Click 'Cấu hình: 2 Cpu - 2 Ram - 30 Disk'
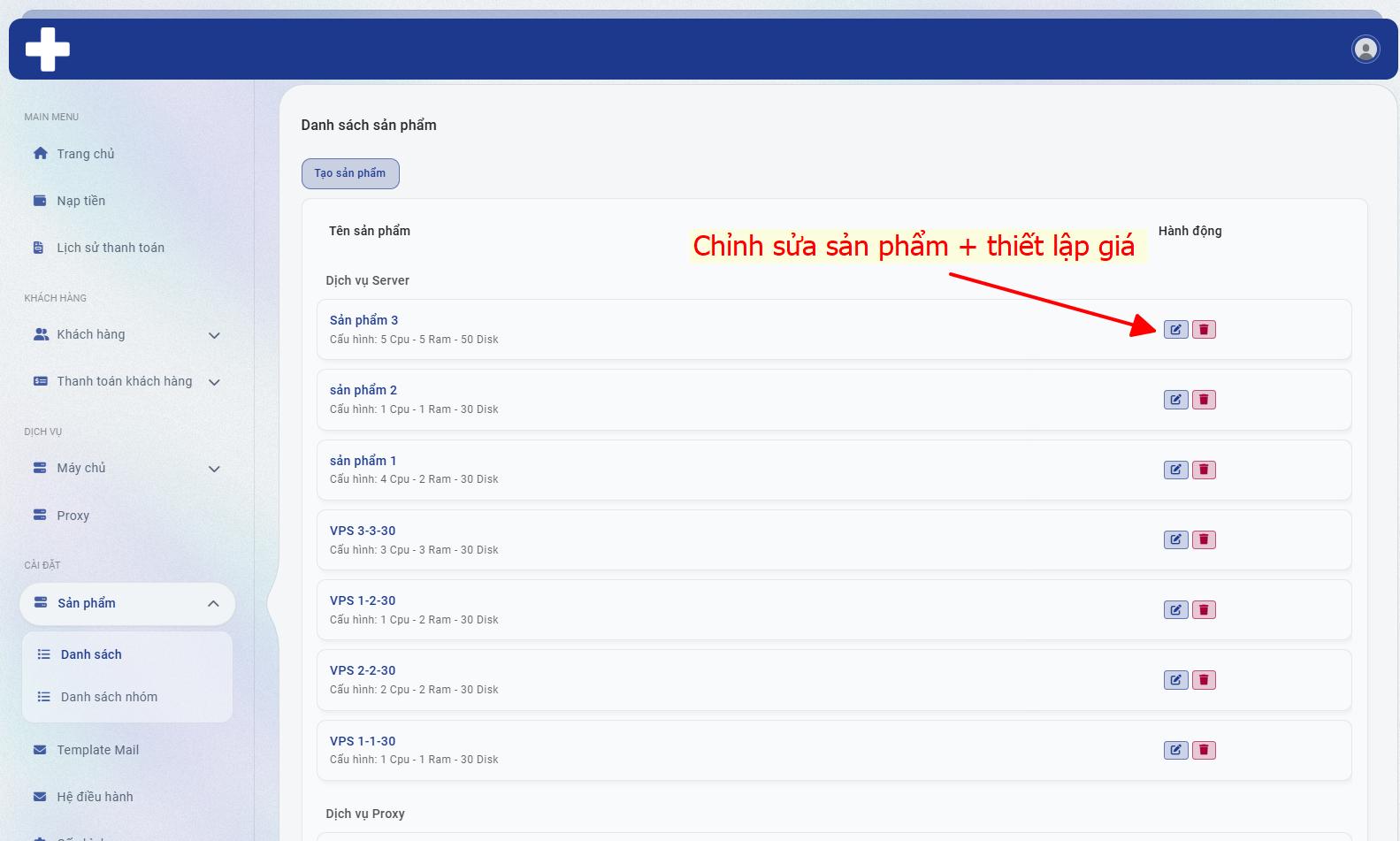1400x841 pixels. 414,690
